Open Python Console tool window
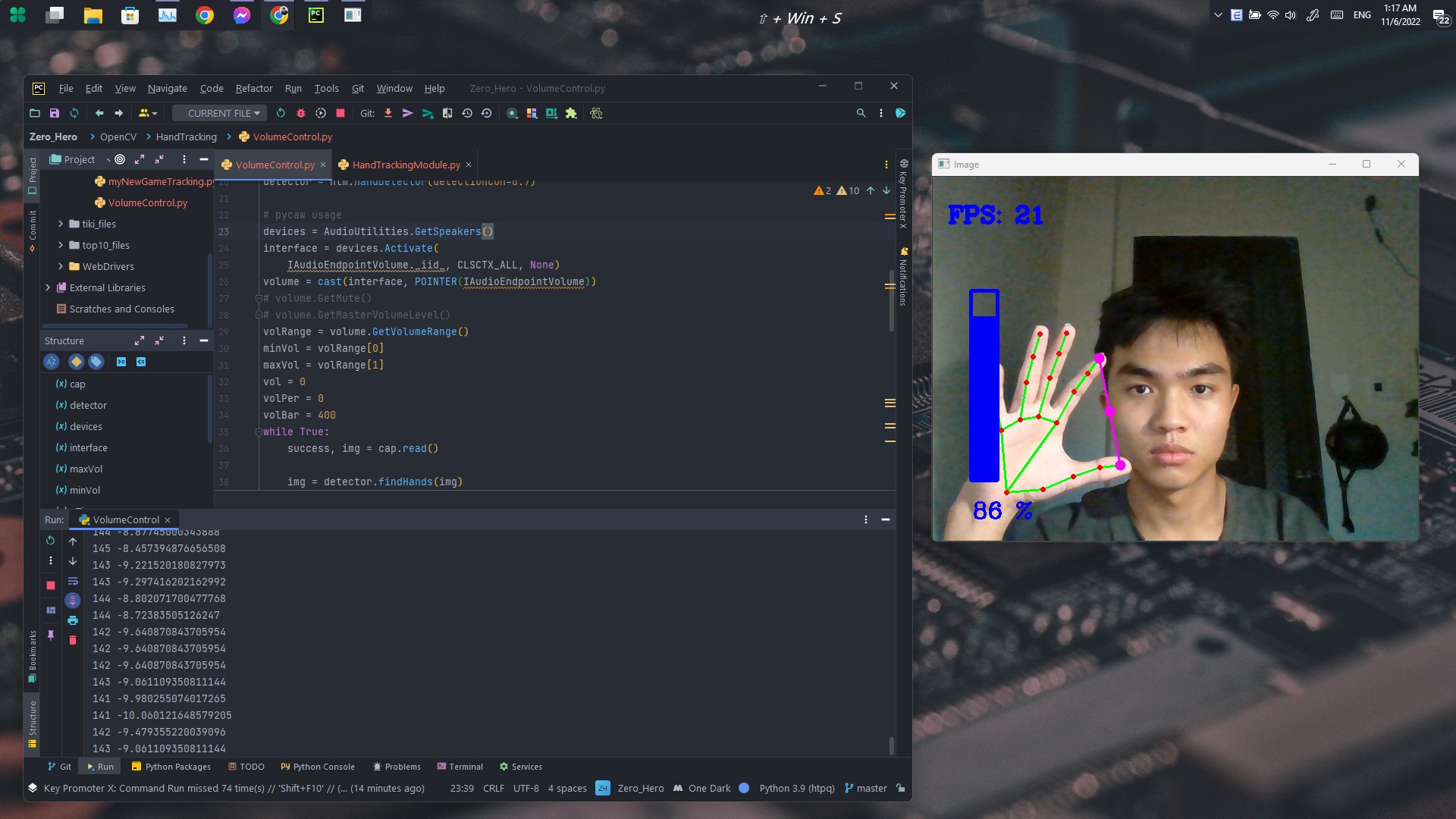 click(317, 767)
